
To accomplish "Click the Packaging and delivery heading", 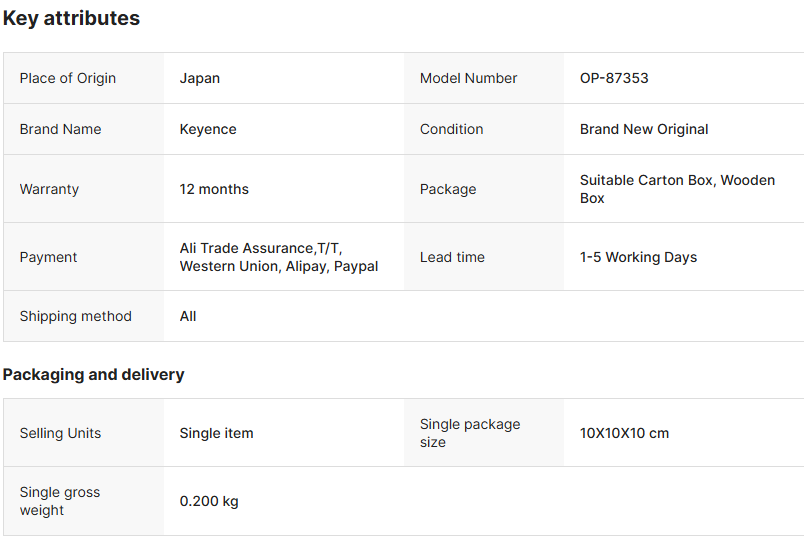I will click(x=93, y=374).
